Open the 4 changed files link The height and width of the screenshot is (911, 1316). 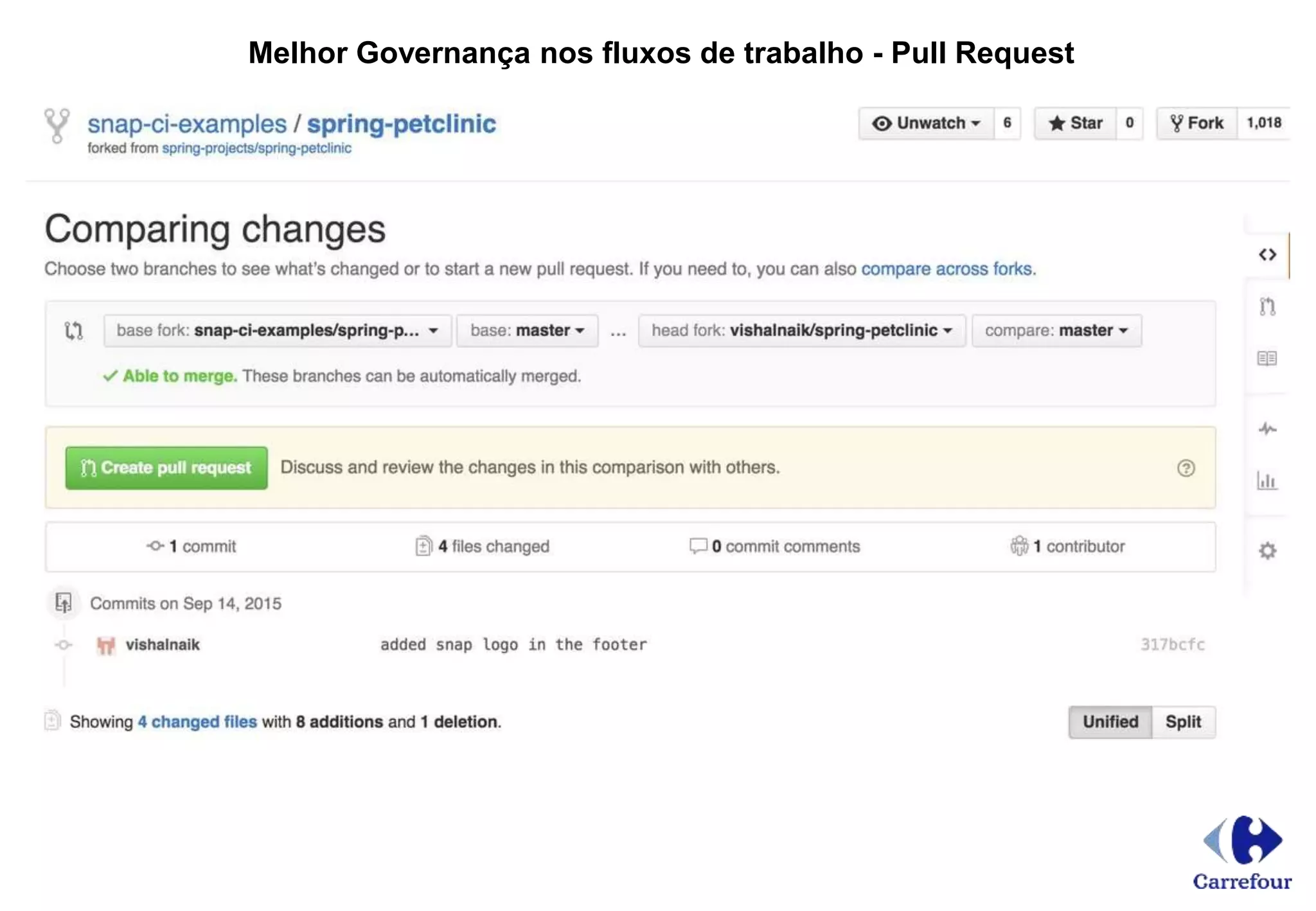(x=197, y=722)
